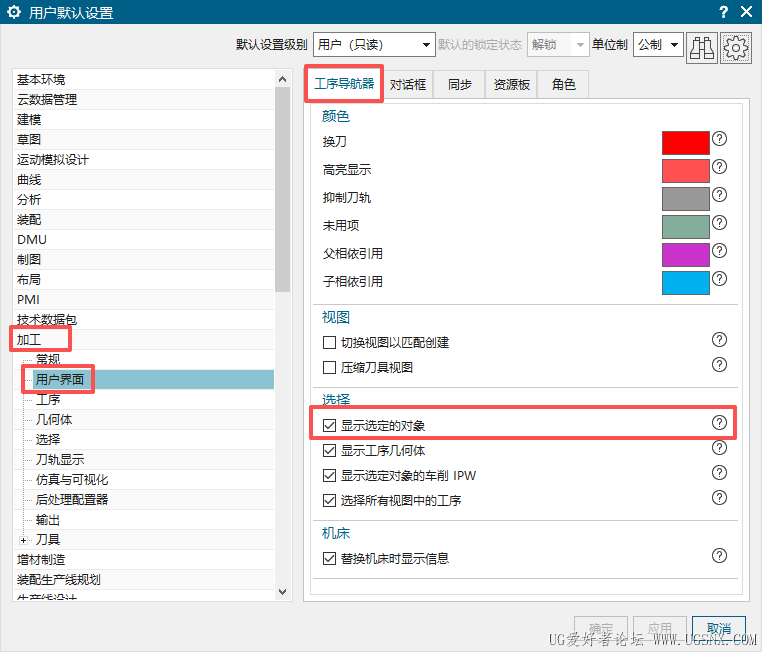Click the 应用 button
The height and width of the screenshot is (652, 762).
pyautogui.click(x=659, y=629)
